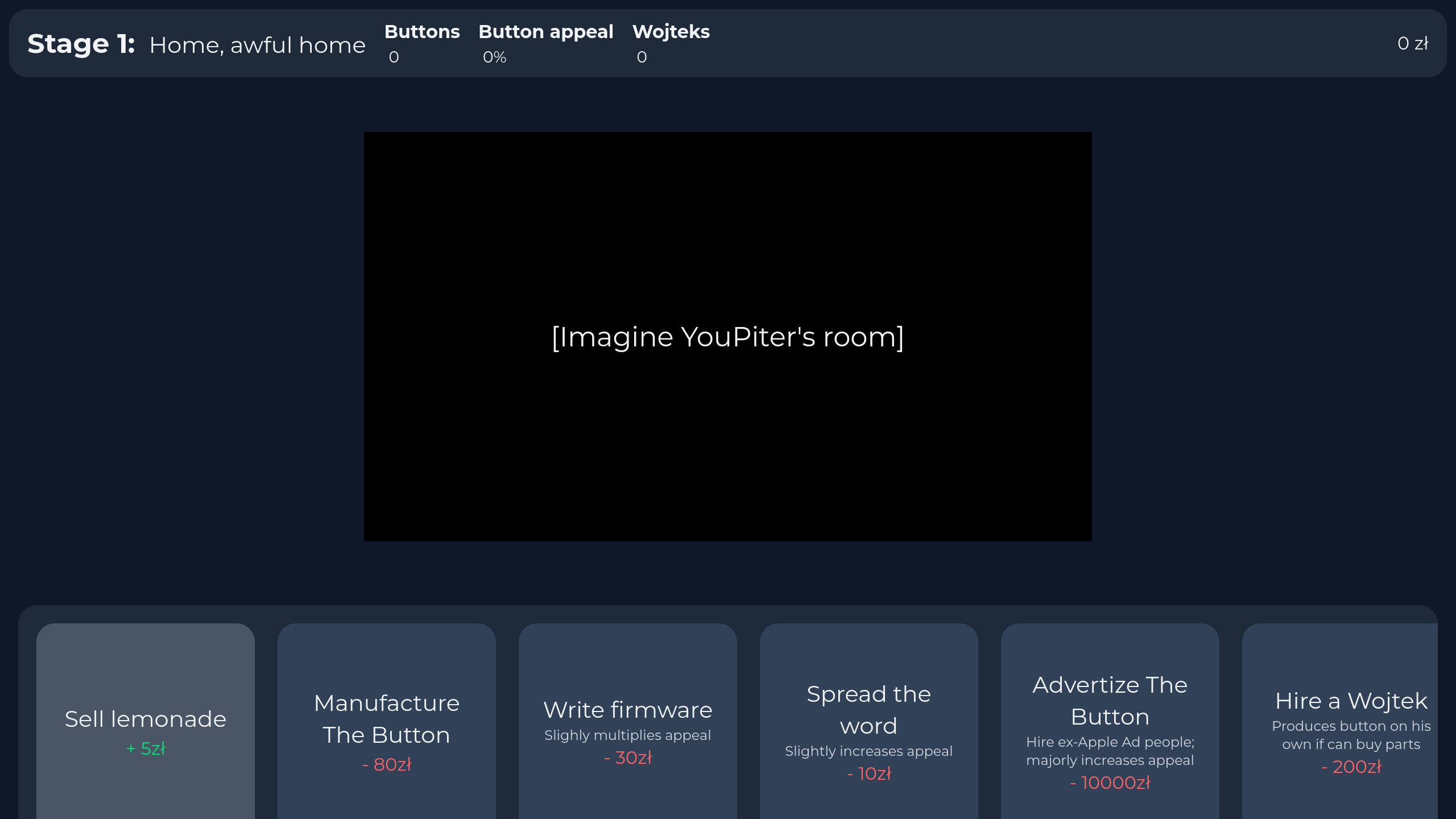Click the + 5zł lemonade price label
Image resolution: width=1456 pixels, height=819 pixels.
point(145,748)
